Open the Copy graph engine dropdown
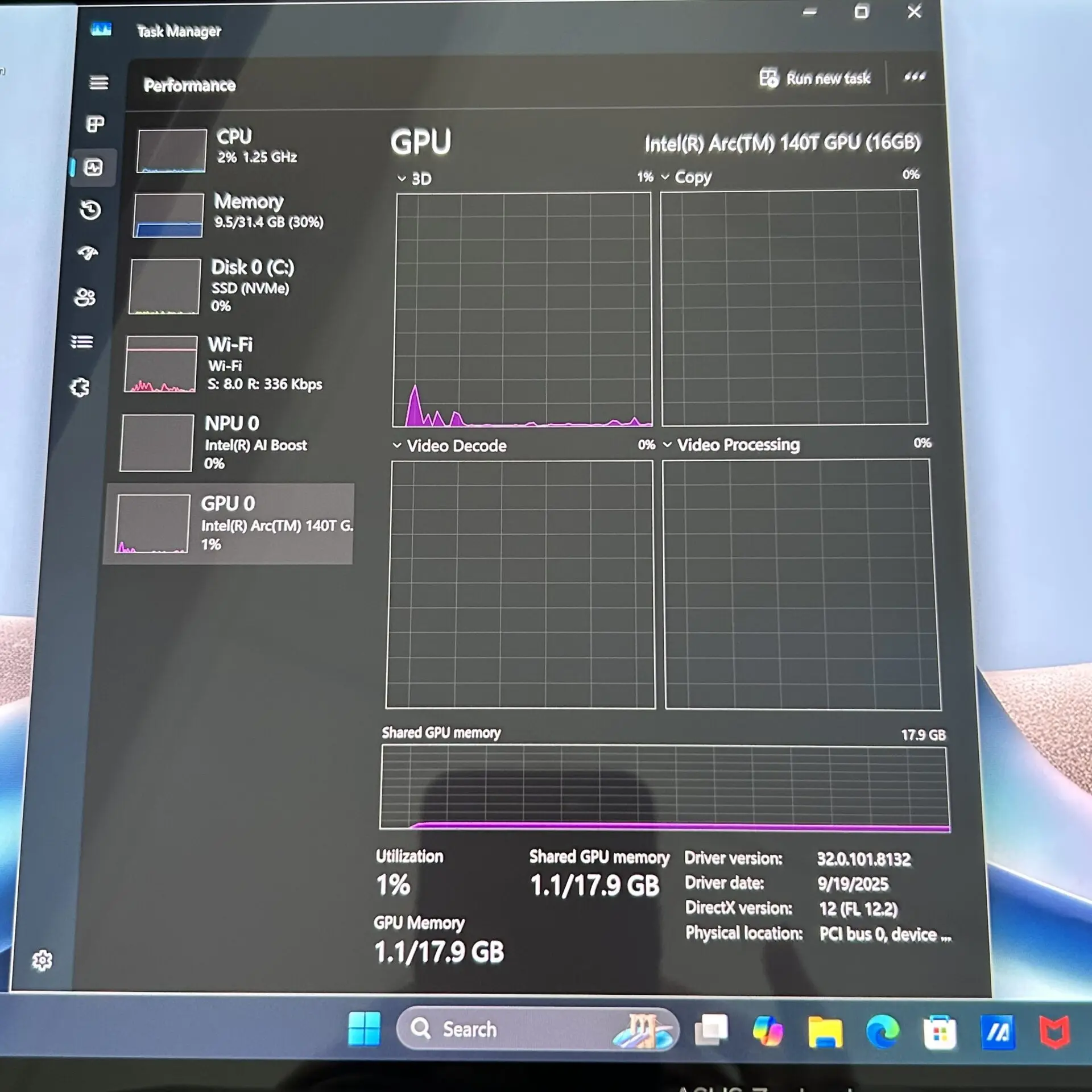 click(x=686, y=177)
